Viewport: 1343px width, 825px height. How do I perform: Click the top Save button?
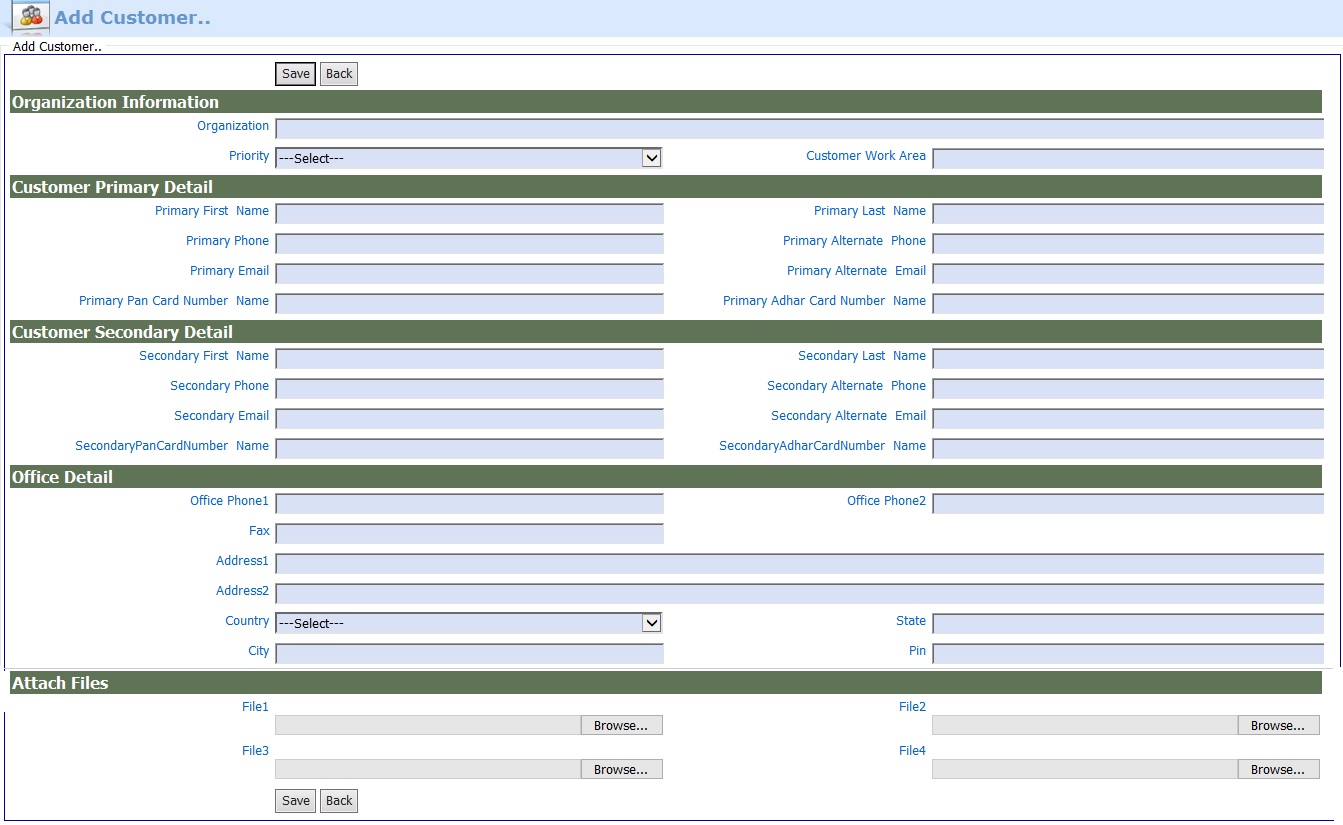(295, 74)
